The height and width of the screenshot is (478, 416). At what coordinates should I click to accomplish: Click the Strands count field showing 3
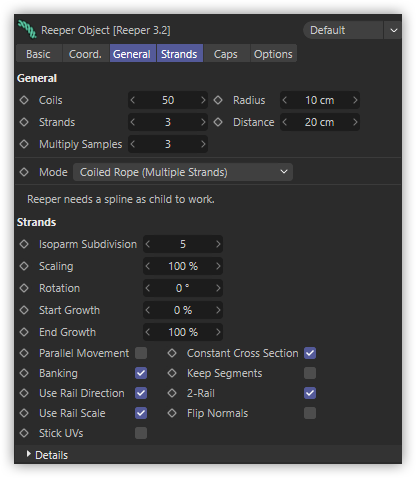(168, 122)
